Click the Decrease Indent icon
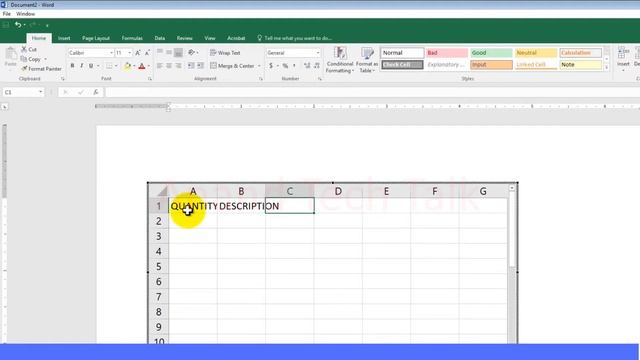 pos(191,66)
